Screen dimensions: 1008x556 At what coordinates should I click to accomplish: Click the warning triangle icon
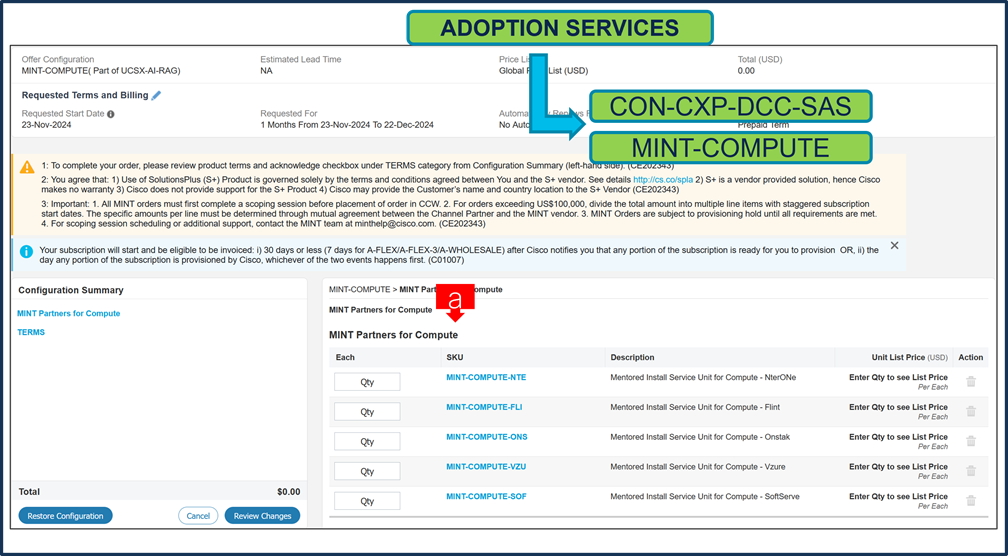(27, 167)
